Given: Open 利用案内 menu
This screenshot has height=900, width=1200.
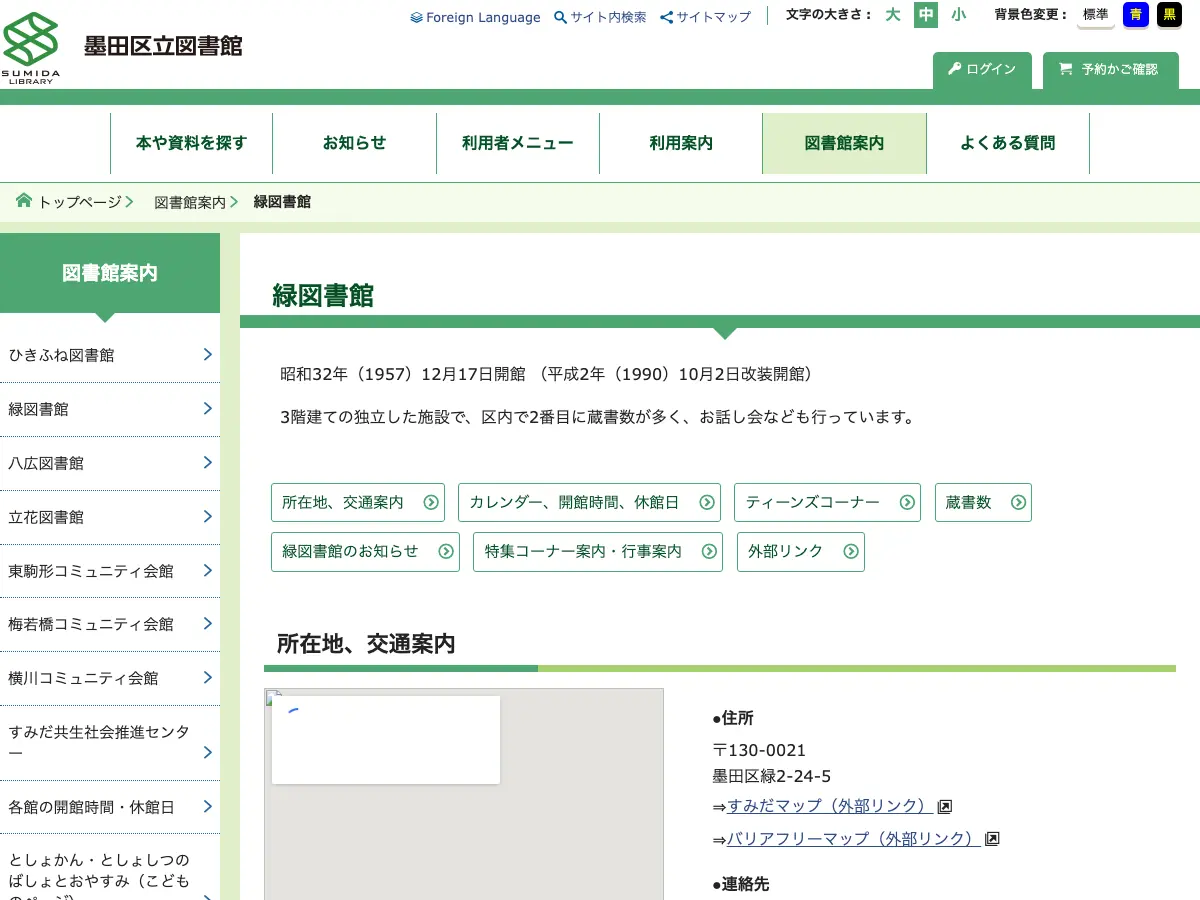Looking at the screenshot, I should pyautogui.click(x=681, y=143).
